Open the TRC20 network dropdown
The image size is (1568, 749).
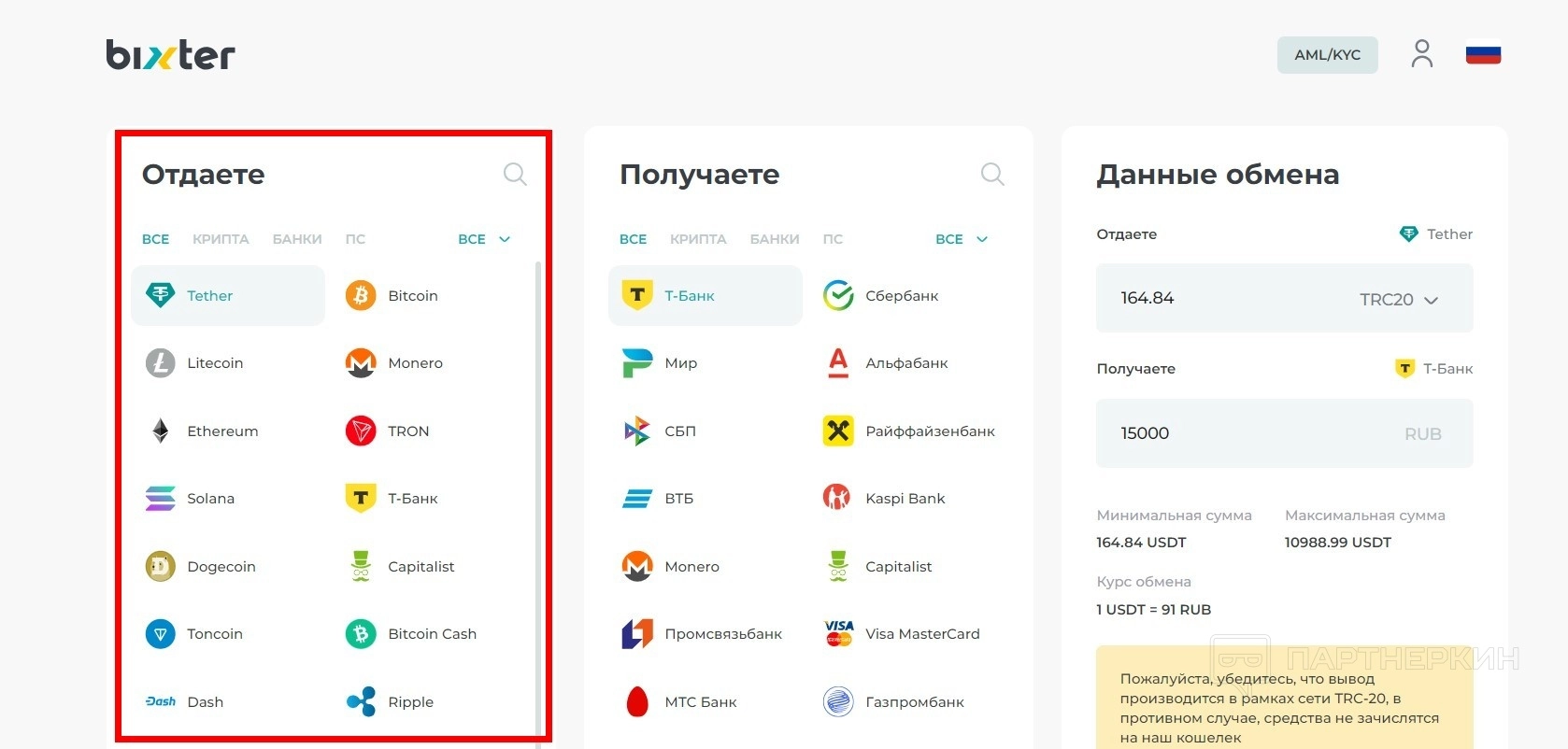click(1399, 300)
